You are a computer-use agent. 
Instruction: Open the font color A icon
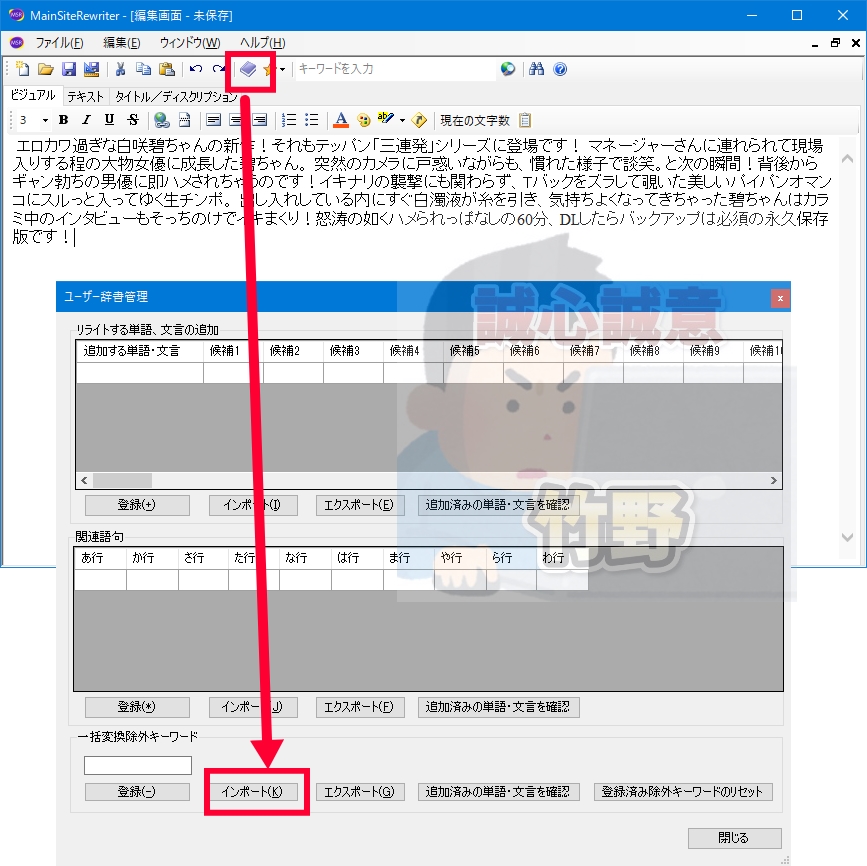[339, 119]
